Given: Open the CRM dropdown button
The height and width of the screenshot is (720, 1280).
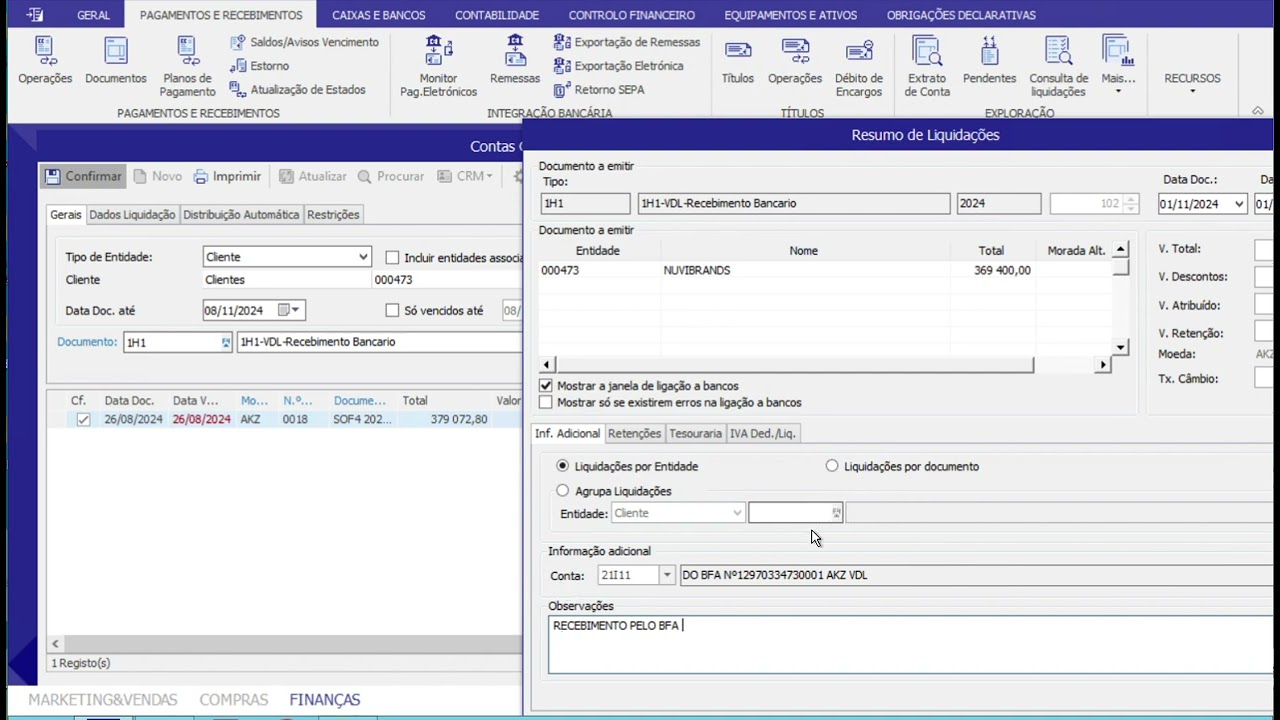Looking at the screenshot, I should [465, 176].
